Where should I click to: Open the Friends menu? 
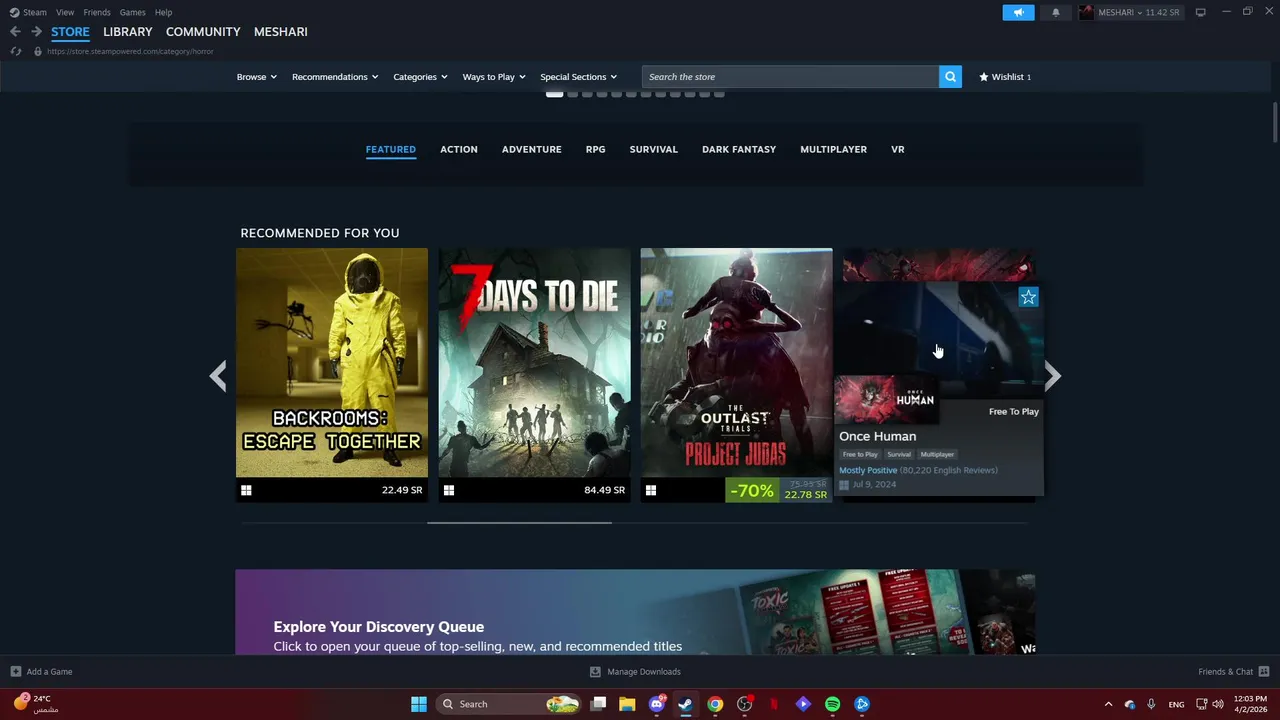(x=97, y=12)
